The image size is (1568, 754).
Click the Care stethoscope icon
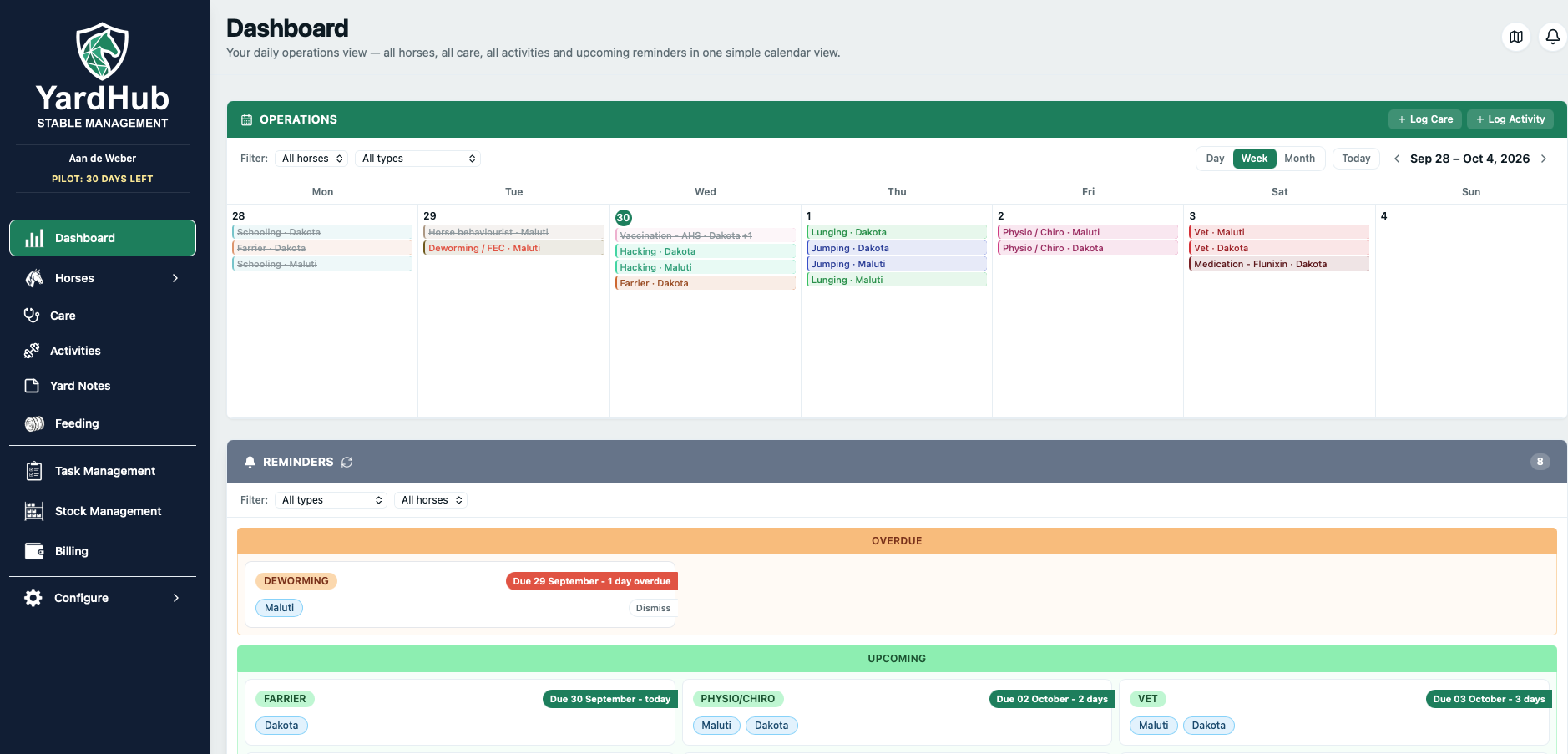coord(32,315)
